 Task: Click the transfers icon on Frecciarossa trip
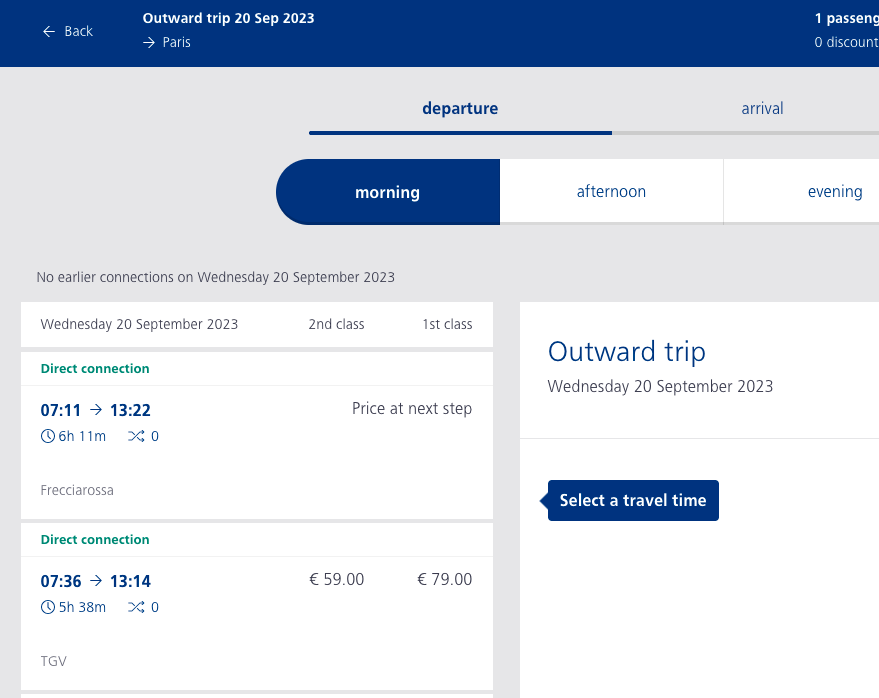click(136, 437)
